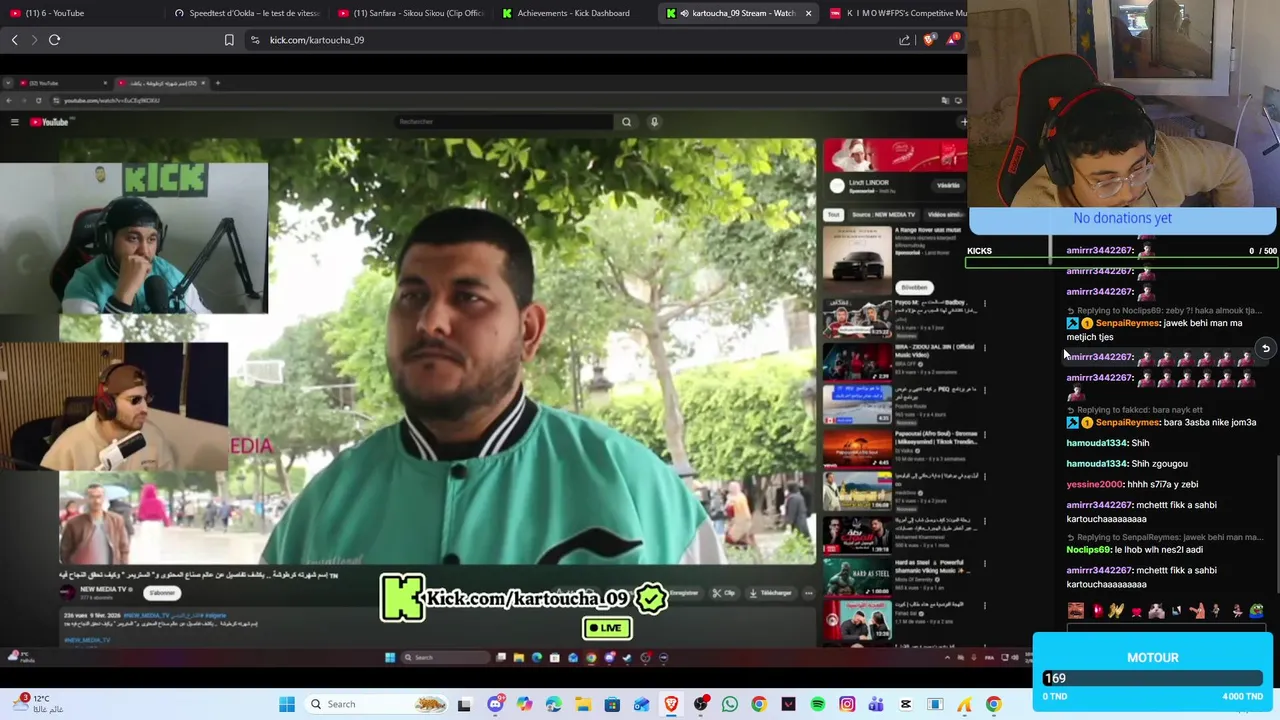Click the YouTube logo in the stream

coord(49,122)
